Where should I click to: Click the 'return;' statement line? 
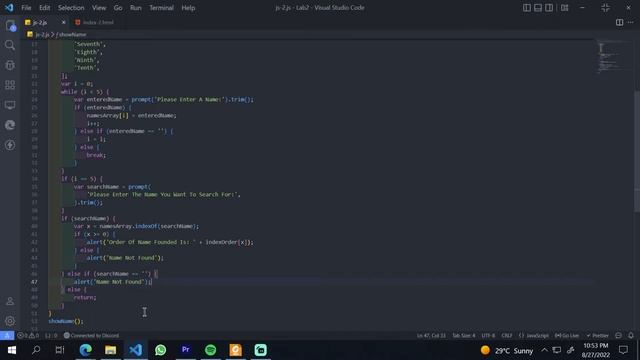85,298
